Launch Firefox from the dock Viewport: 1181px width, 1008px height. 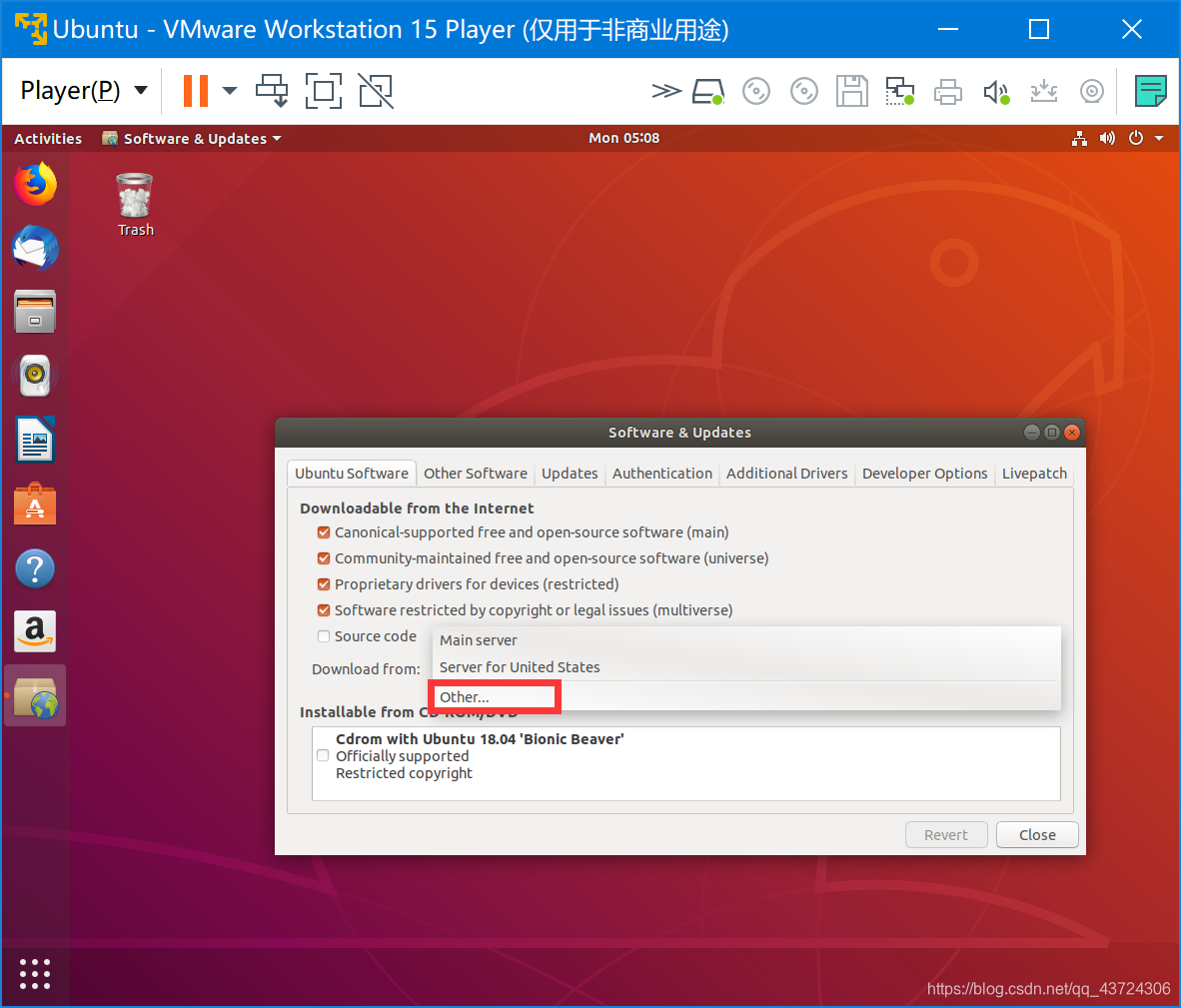(35, 184)
